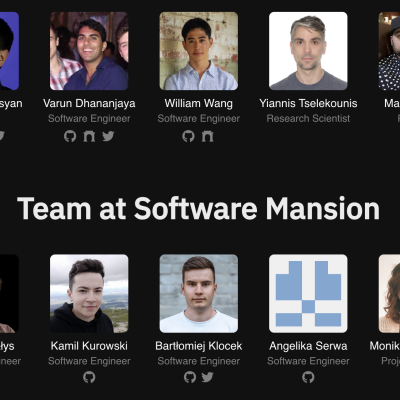Click Varun Dhananjaya's profile photo
The width and height of the screenshot is (400, 400).
click(x=89, y=51)
